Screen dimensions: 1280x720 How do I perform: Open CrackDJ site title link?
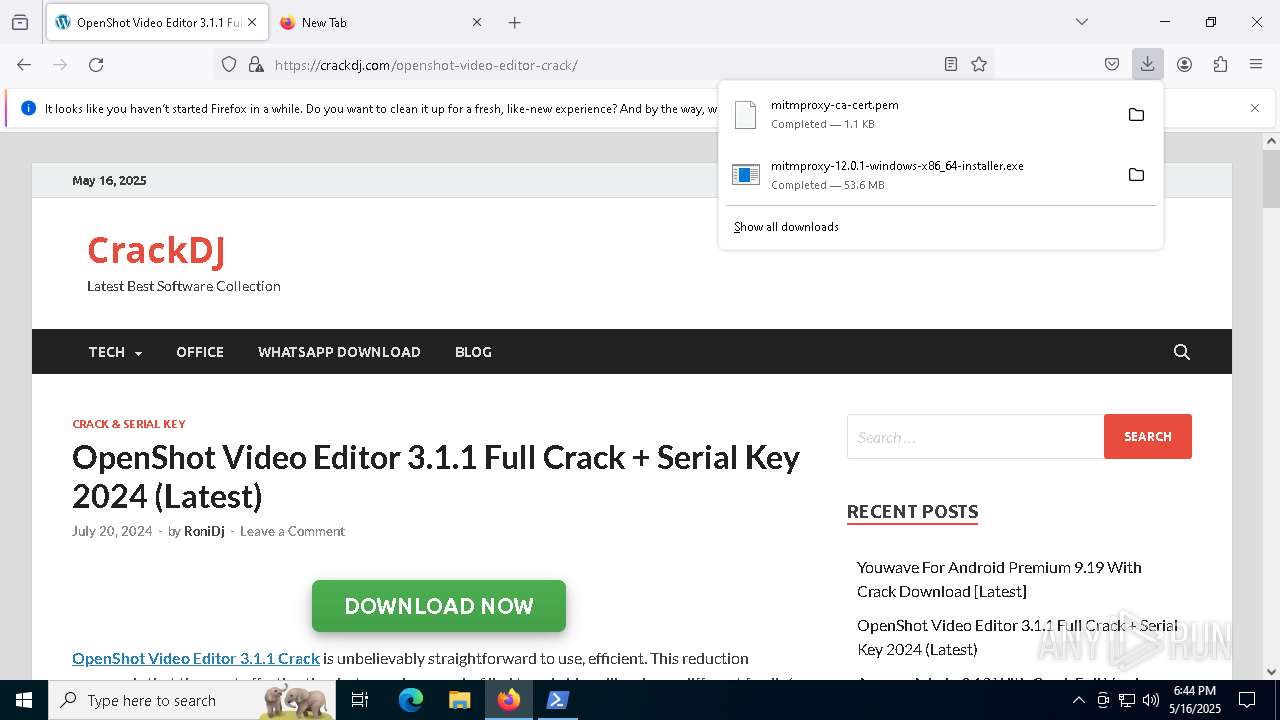tap(156, 250)
